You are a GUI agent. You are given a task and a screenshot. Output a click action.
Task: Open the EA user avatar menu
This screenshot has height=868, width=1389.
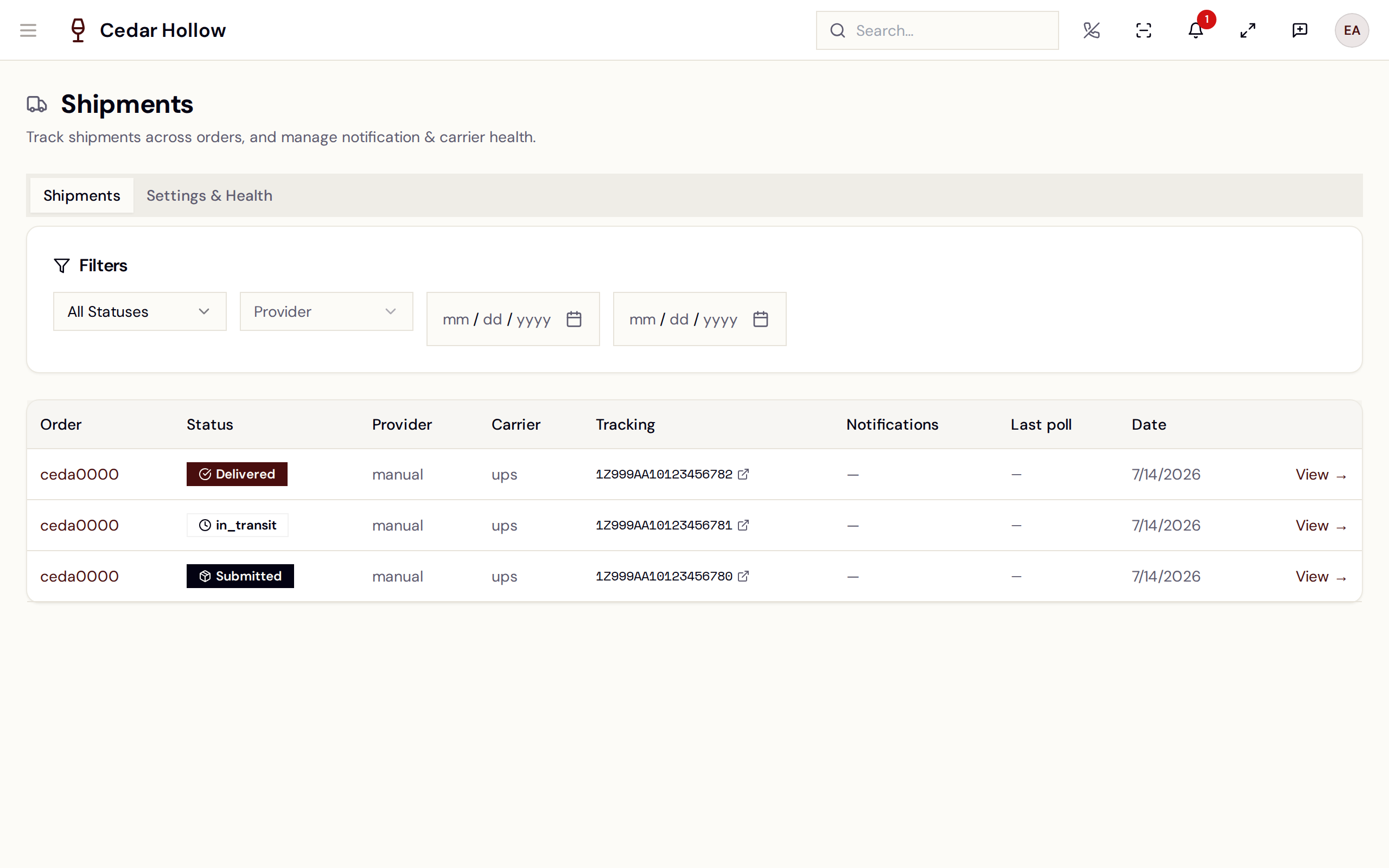point(1351,30)
